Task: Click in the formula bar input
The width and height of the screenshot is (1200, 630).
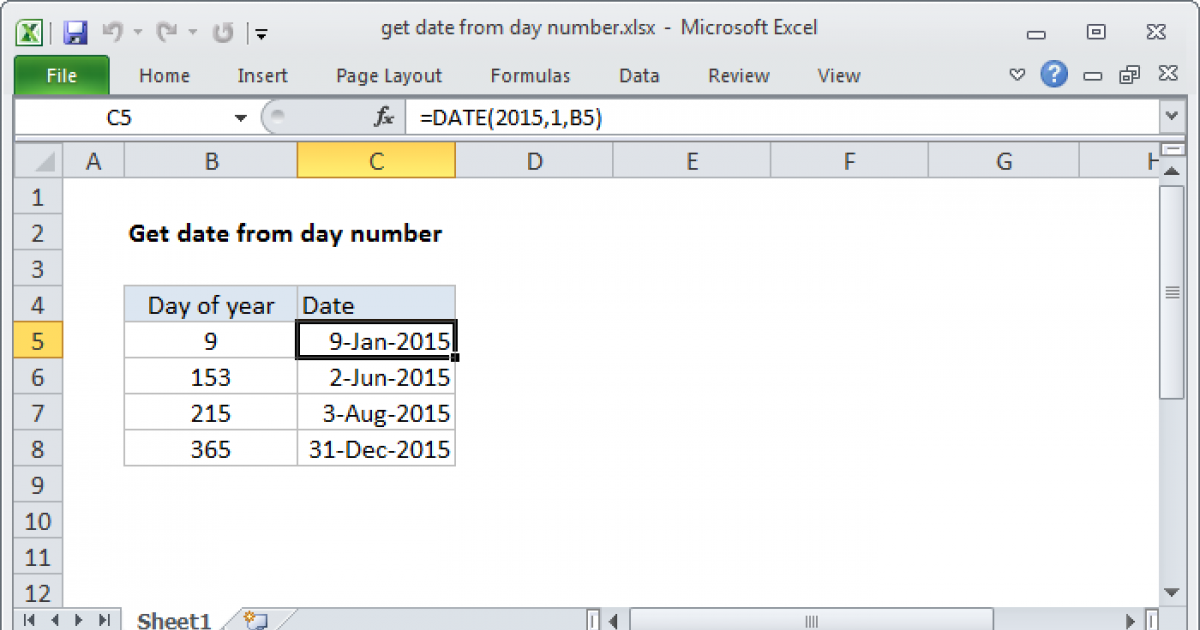Action: [780, 118]
